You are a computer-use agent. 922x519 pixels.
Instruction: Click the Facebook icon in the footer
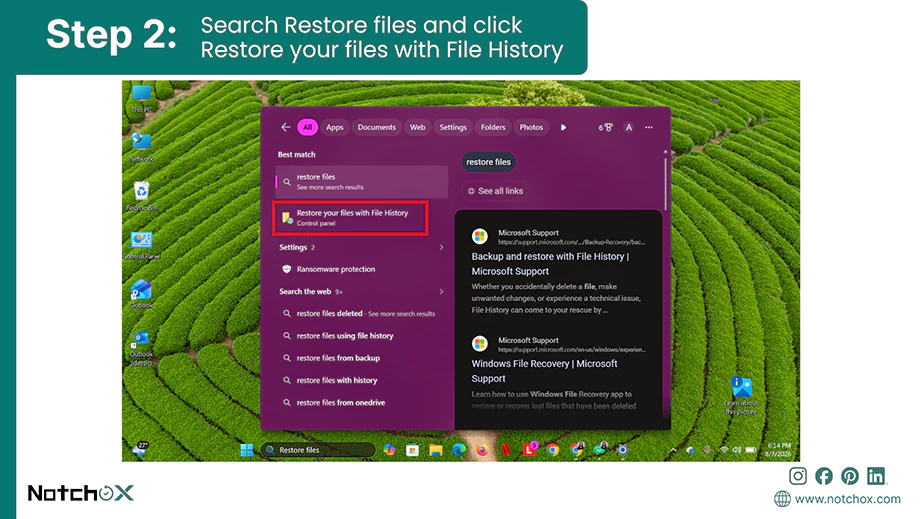pyautogui.click(x=824, y=476)
